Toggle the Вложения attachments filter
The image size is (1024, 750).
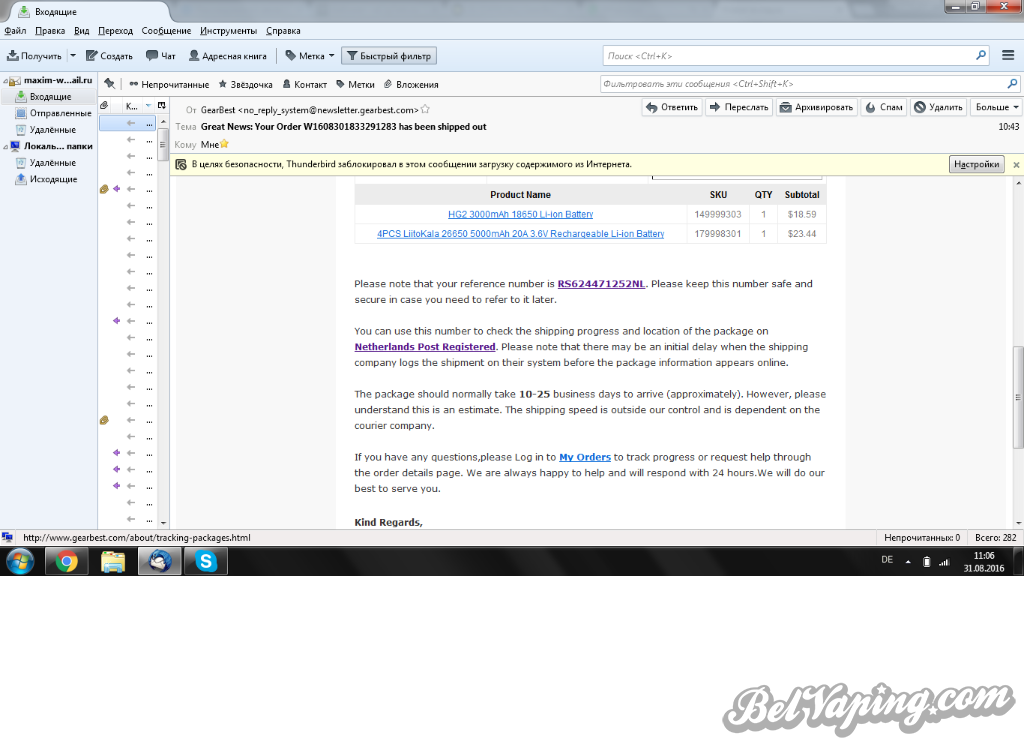point(411,84)
